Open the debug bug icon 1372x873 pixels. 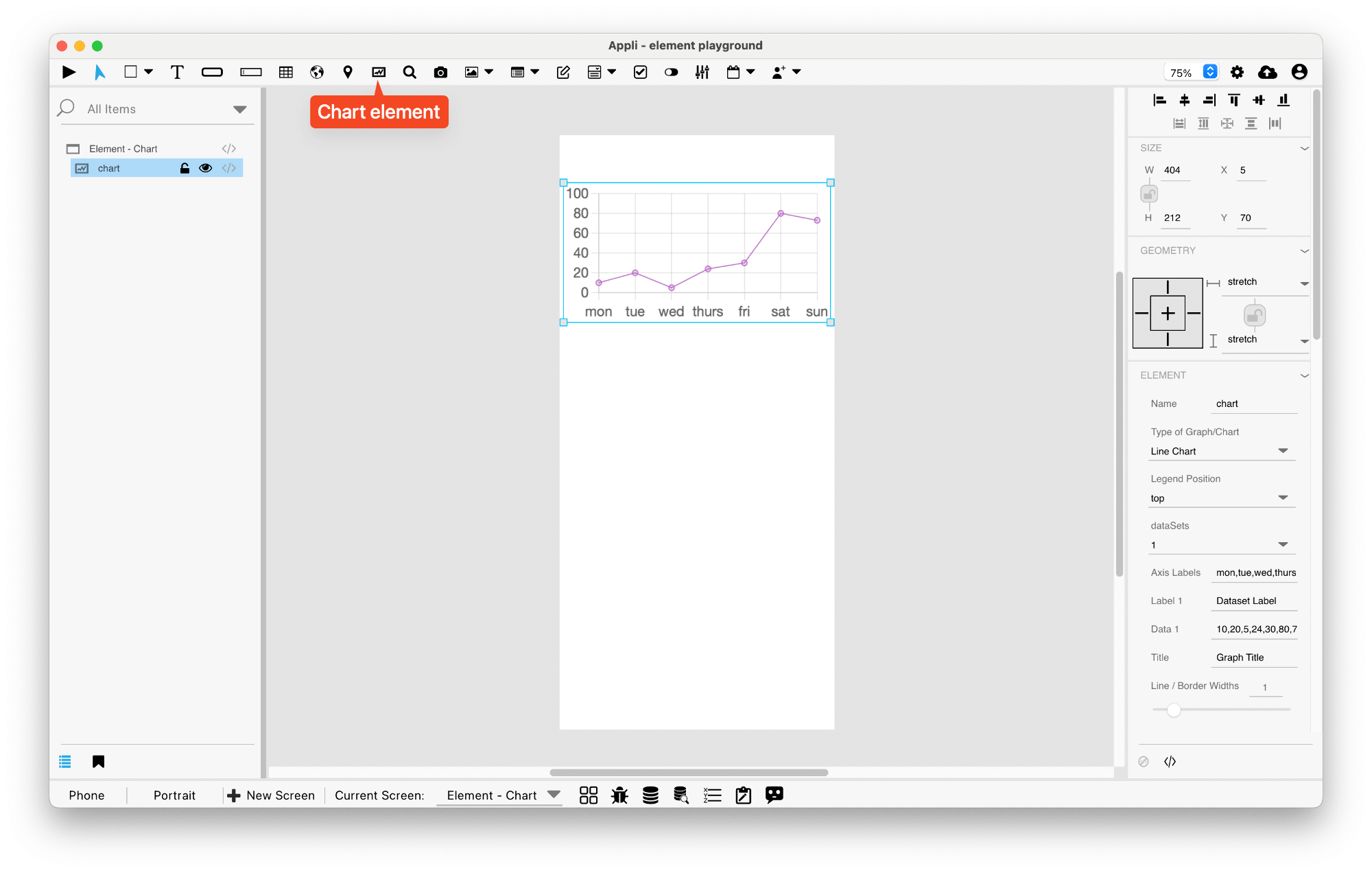coord(619,795)
